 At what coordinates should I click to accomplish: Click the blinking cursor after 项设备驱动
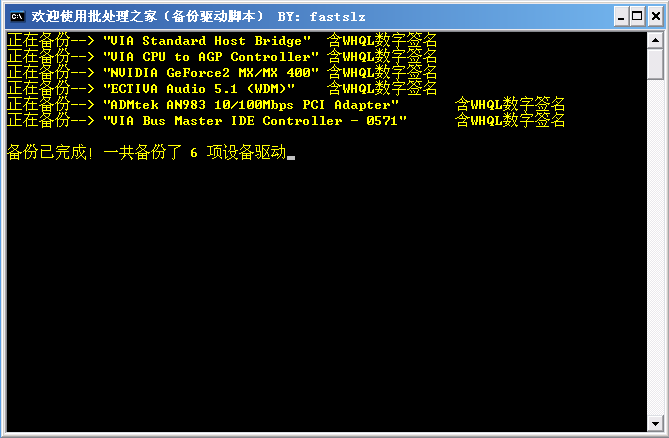click(x=291, y=158)
